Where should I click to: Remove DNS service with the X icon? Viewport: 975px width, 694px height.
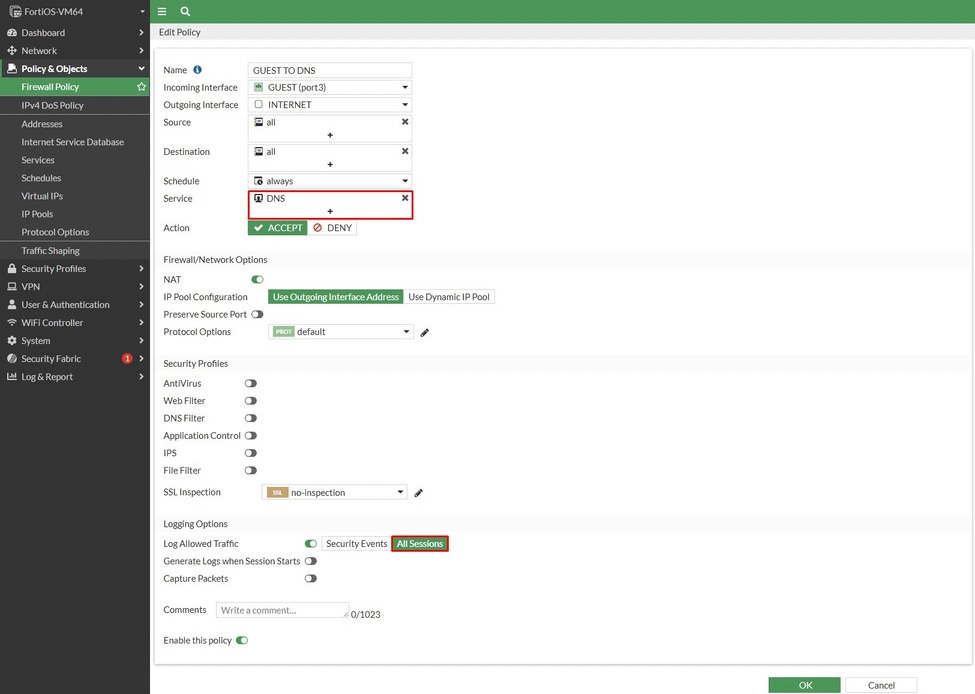tap(405, 198)
